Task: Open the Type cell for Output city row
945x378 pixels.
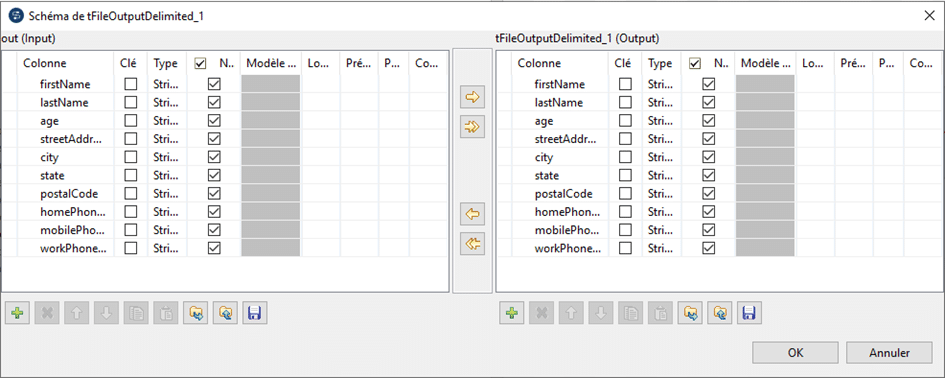Action: [661, 157]
